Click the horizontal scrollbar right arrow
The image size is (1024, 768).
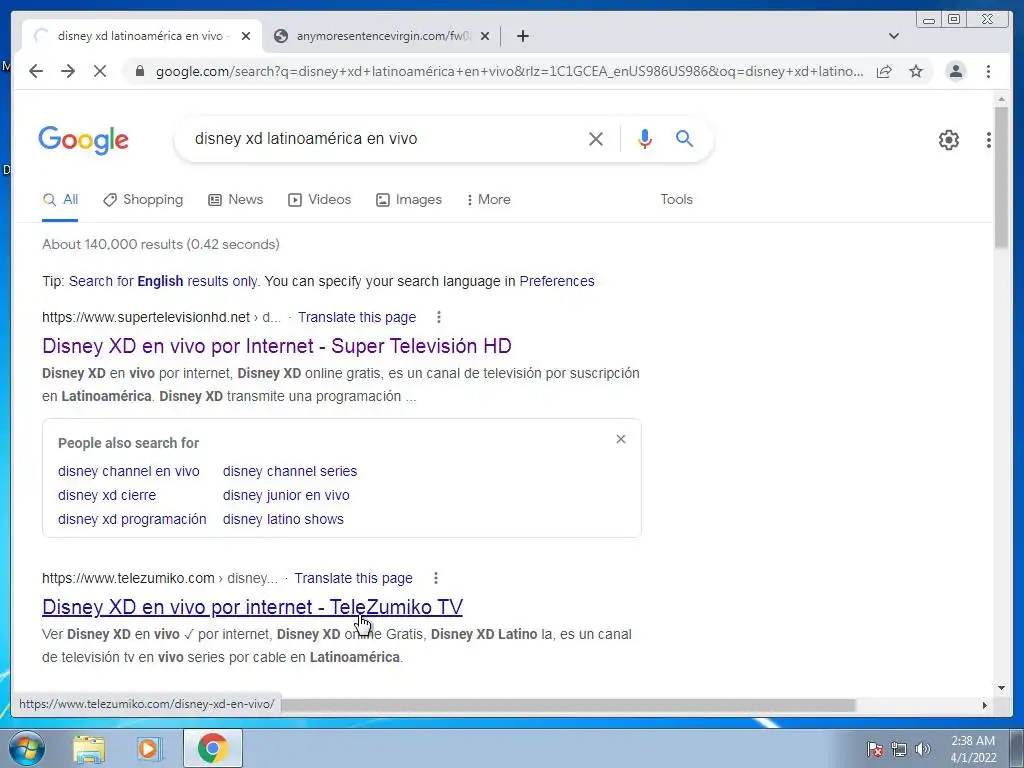click(985, 705)
